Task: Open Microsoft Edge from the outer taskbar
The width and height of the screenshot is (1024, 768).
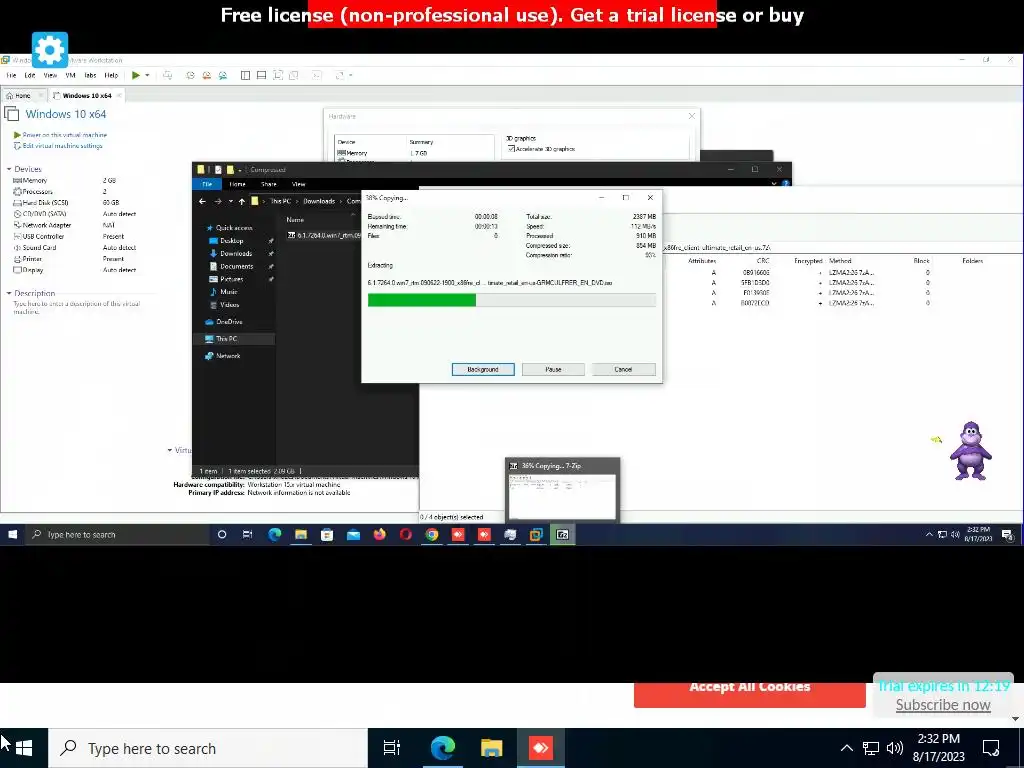Action: (x=443, y=748)
